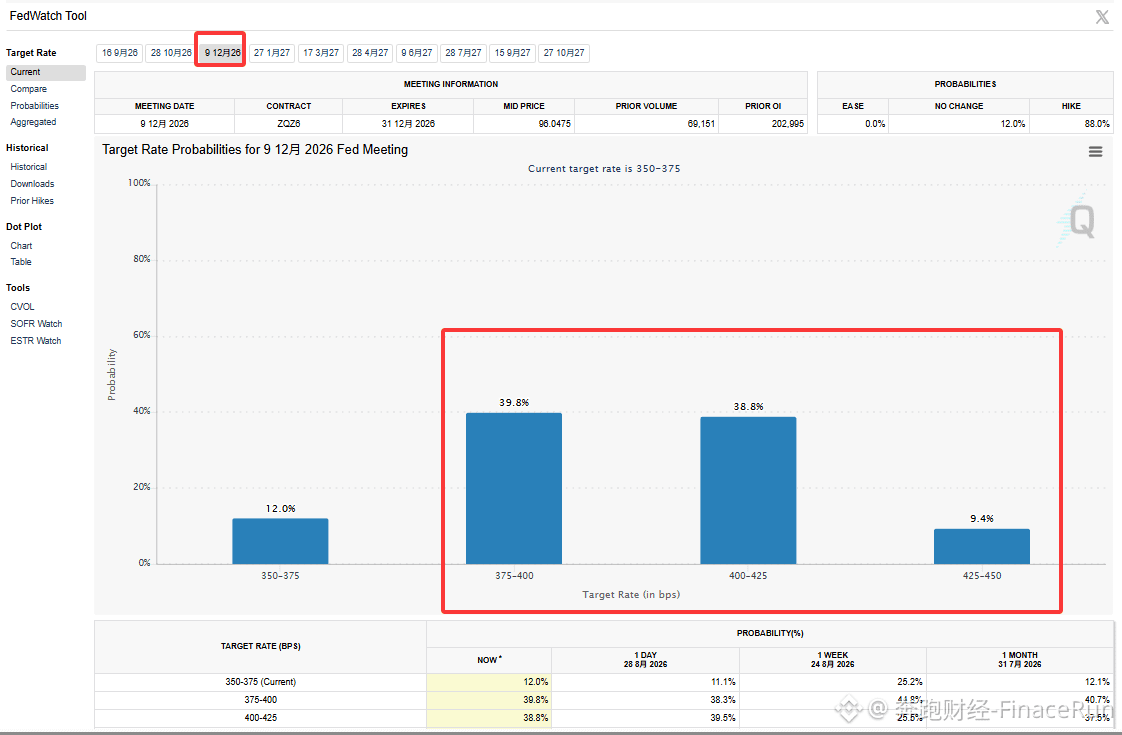Click the NOW* column header
This screenshot has width=1122, height=735.
(489, 660)
